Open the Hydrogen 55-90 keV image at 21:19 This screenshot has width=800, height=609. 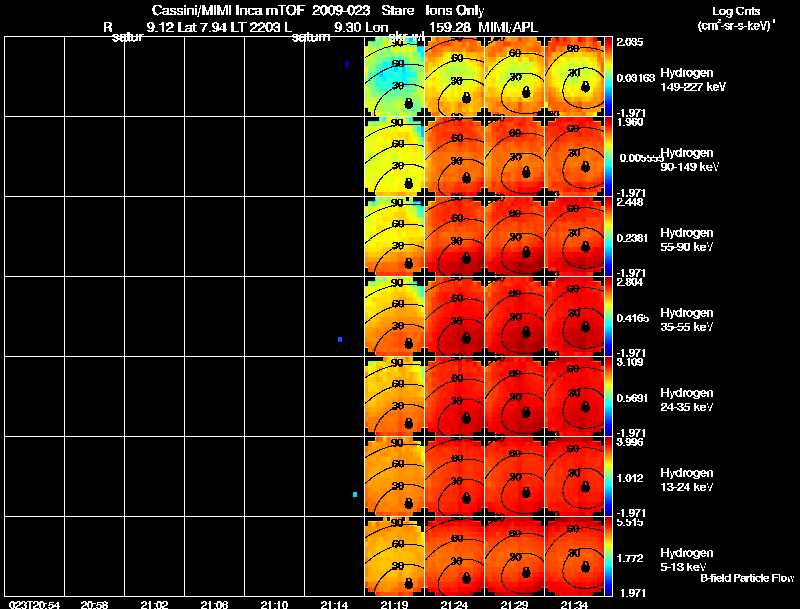(x=394, y=237)
